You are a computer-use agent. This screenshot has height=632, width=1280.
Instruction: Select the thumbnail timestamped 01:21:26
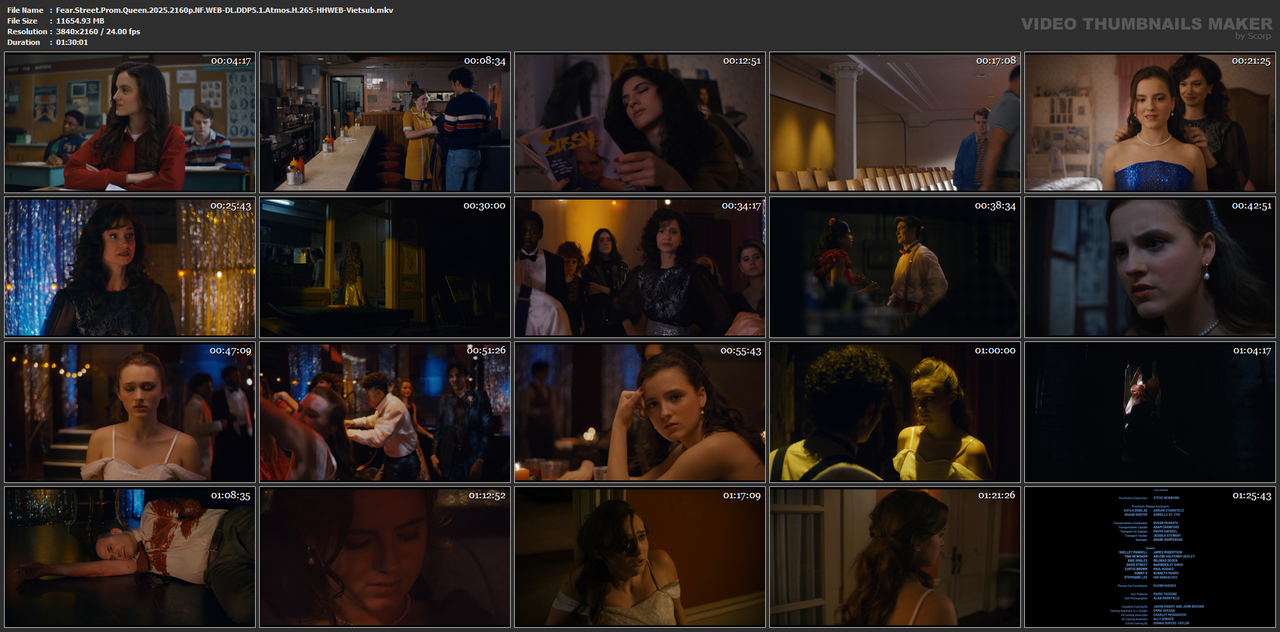pyautogui.click(x=895, y=557)
